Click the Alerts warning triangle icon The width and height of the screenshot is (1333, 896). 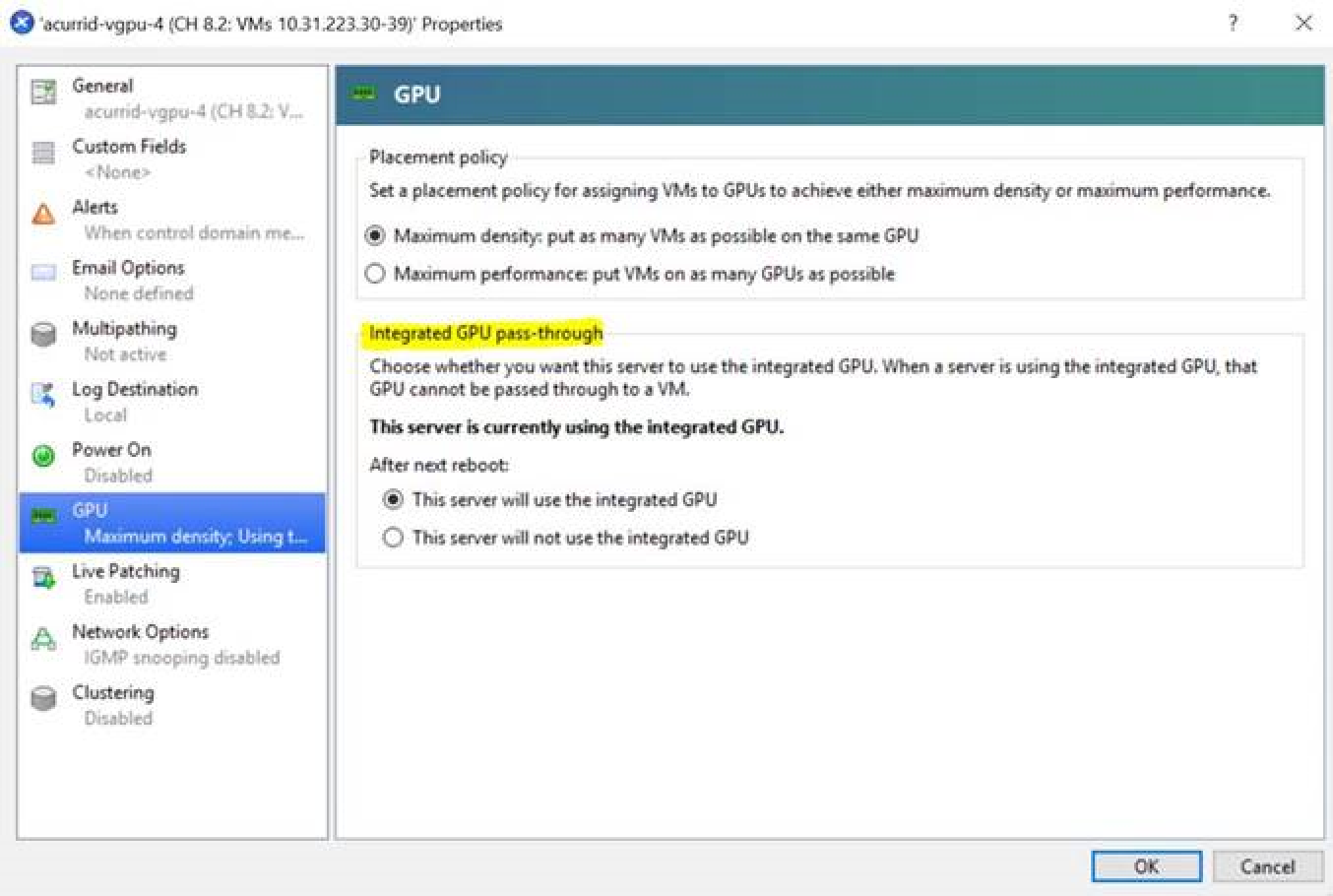click(42, 214)
